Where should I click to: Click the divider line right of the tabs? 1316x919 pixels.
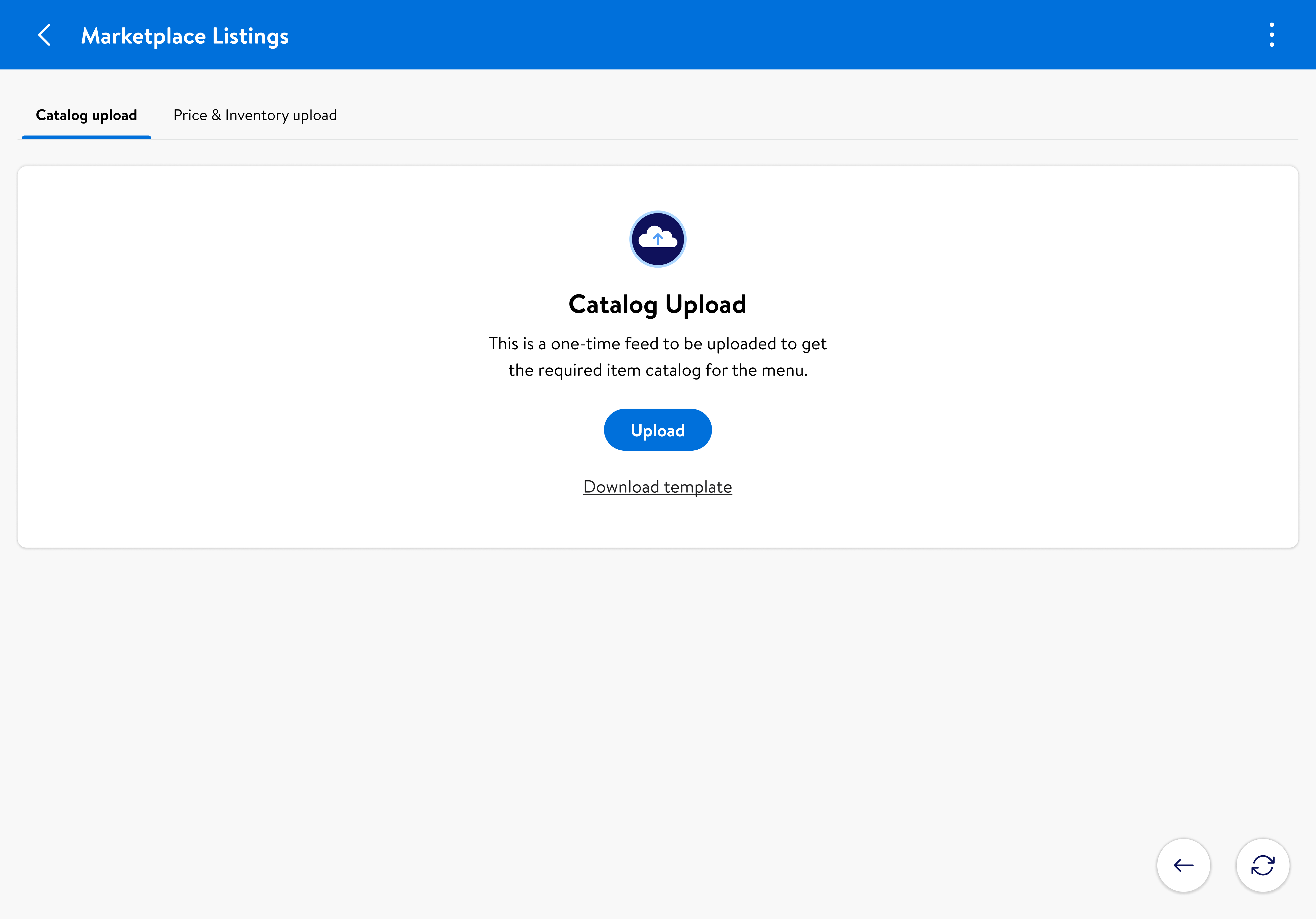pos(803,139)
